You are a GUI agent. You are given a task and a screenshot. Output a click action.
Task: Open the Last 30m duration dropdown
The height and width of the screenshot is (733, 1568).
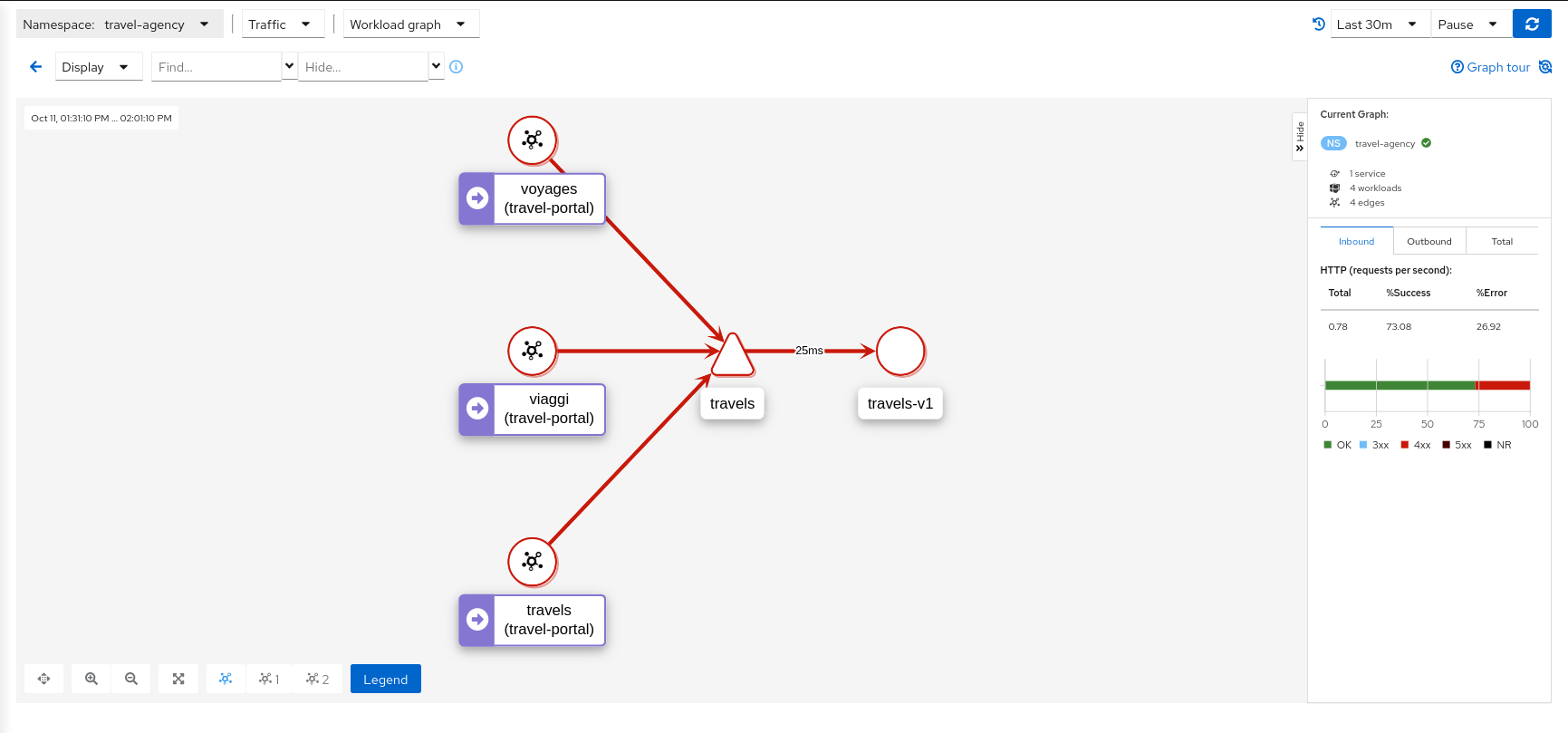[1377, 24]
